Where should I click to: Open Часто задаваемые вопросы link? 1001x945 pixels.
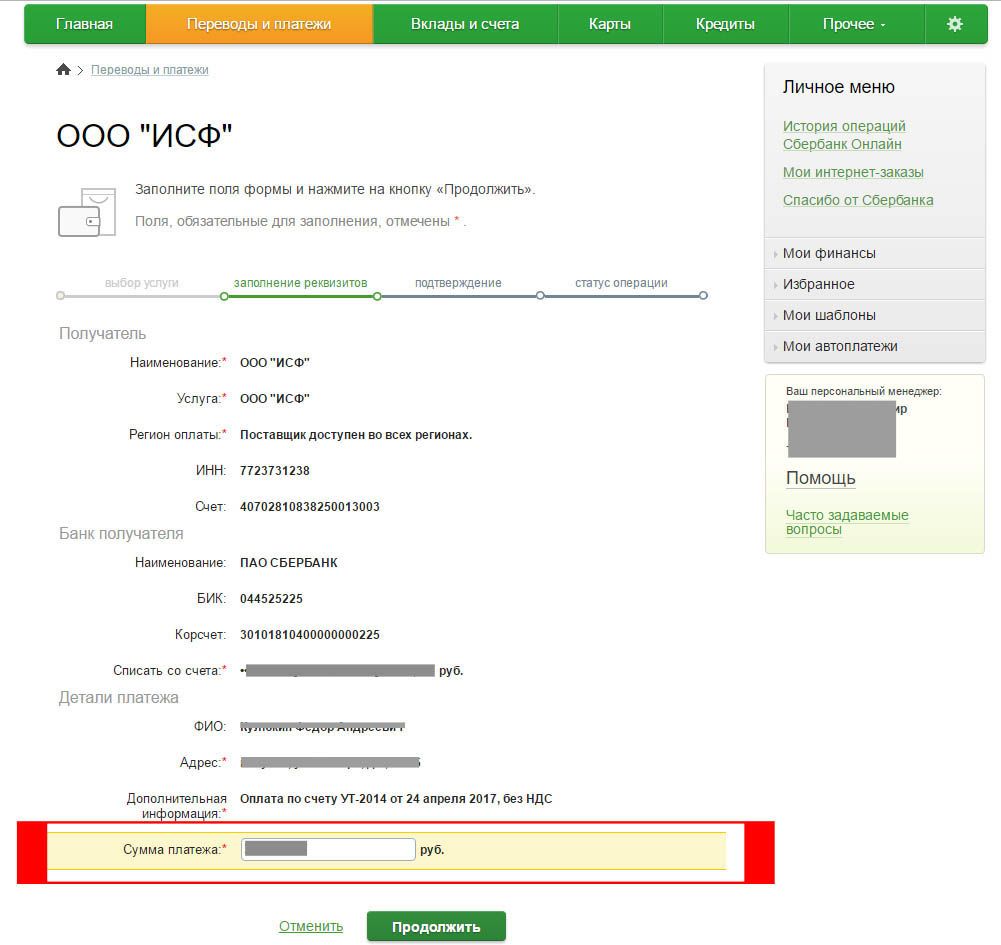tap(846, 522)
